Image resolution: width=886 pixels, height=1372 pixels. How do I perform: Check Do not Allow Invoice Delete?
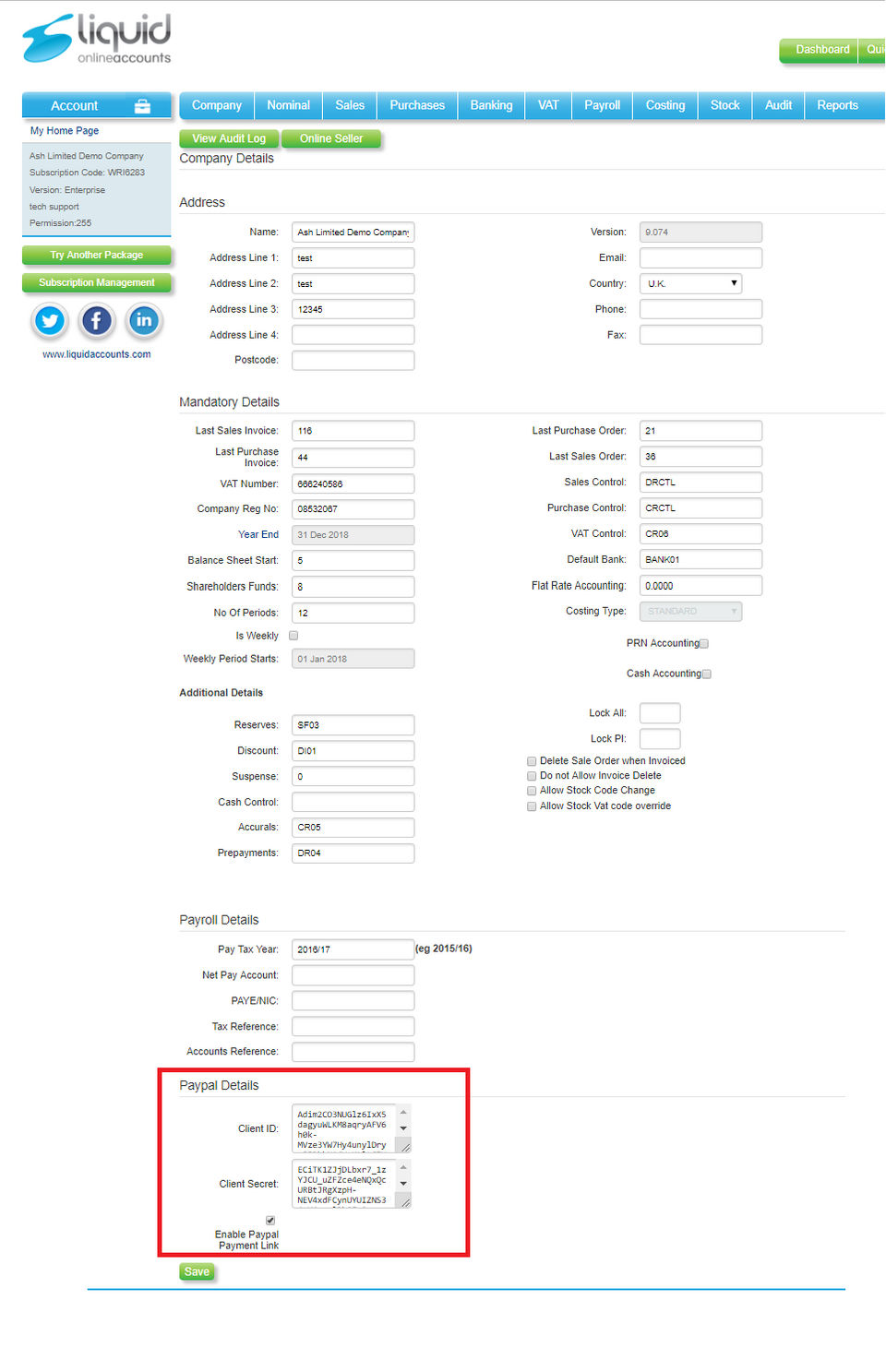click(532, 776)
